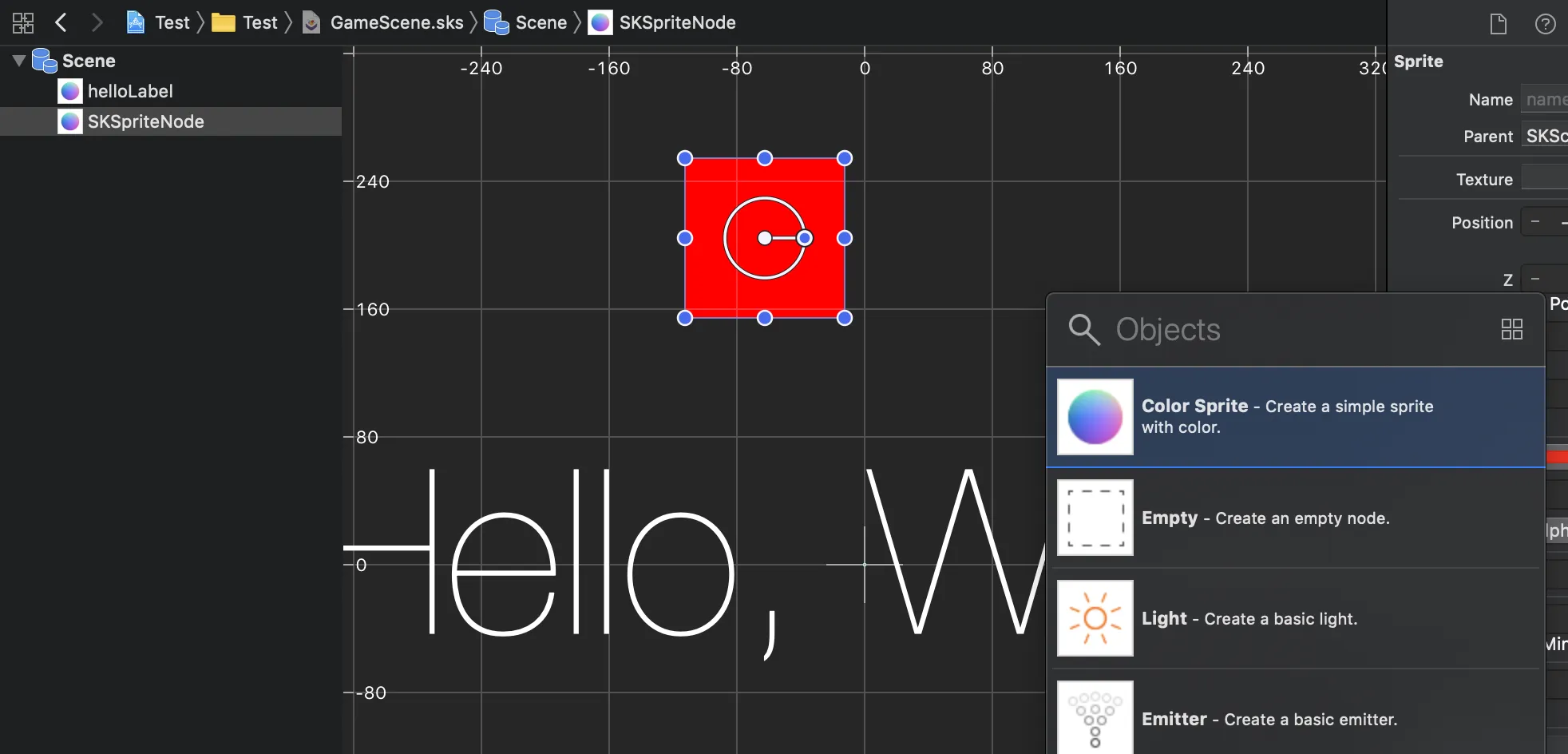Click the red sprite's bottom-right handle
This screenshot has width=1568, height=754.
coord(845,318)
